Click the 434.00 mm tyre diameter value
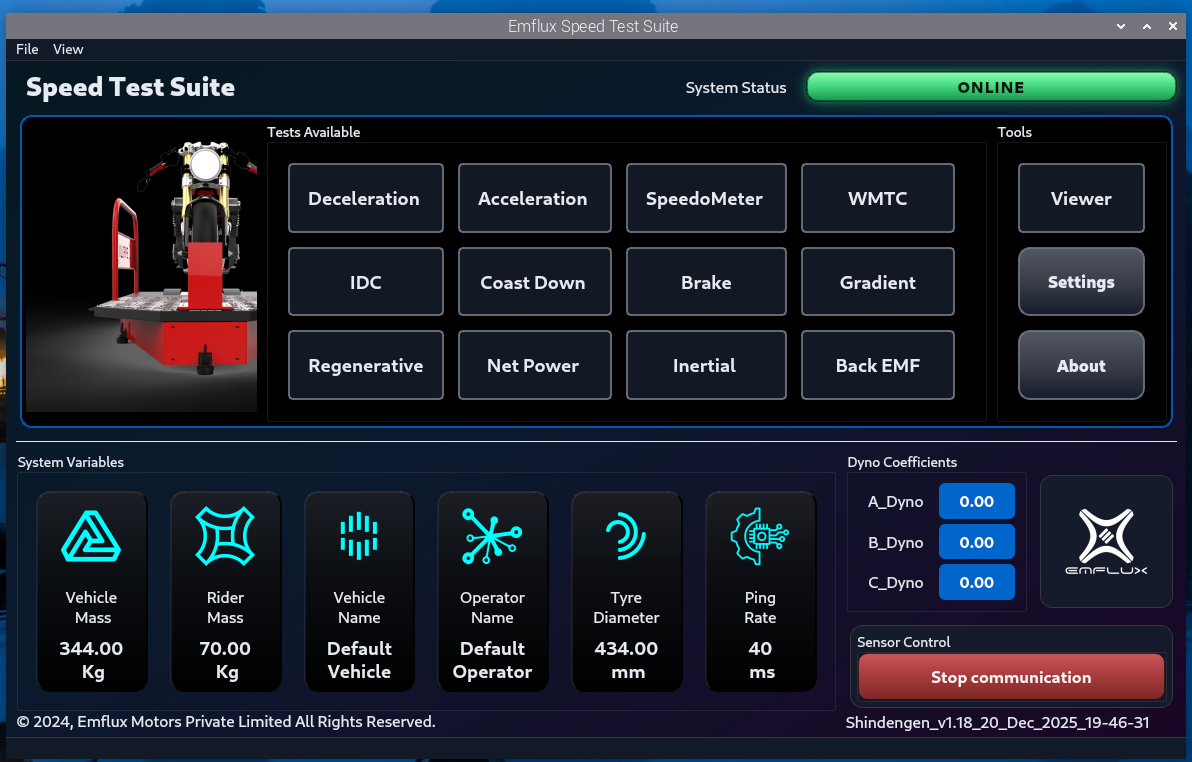Image resolution: width=1192 pixels, height=762 pixels. point(626,660)
